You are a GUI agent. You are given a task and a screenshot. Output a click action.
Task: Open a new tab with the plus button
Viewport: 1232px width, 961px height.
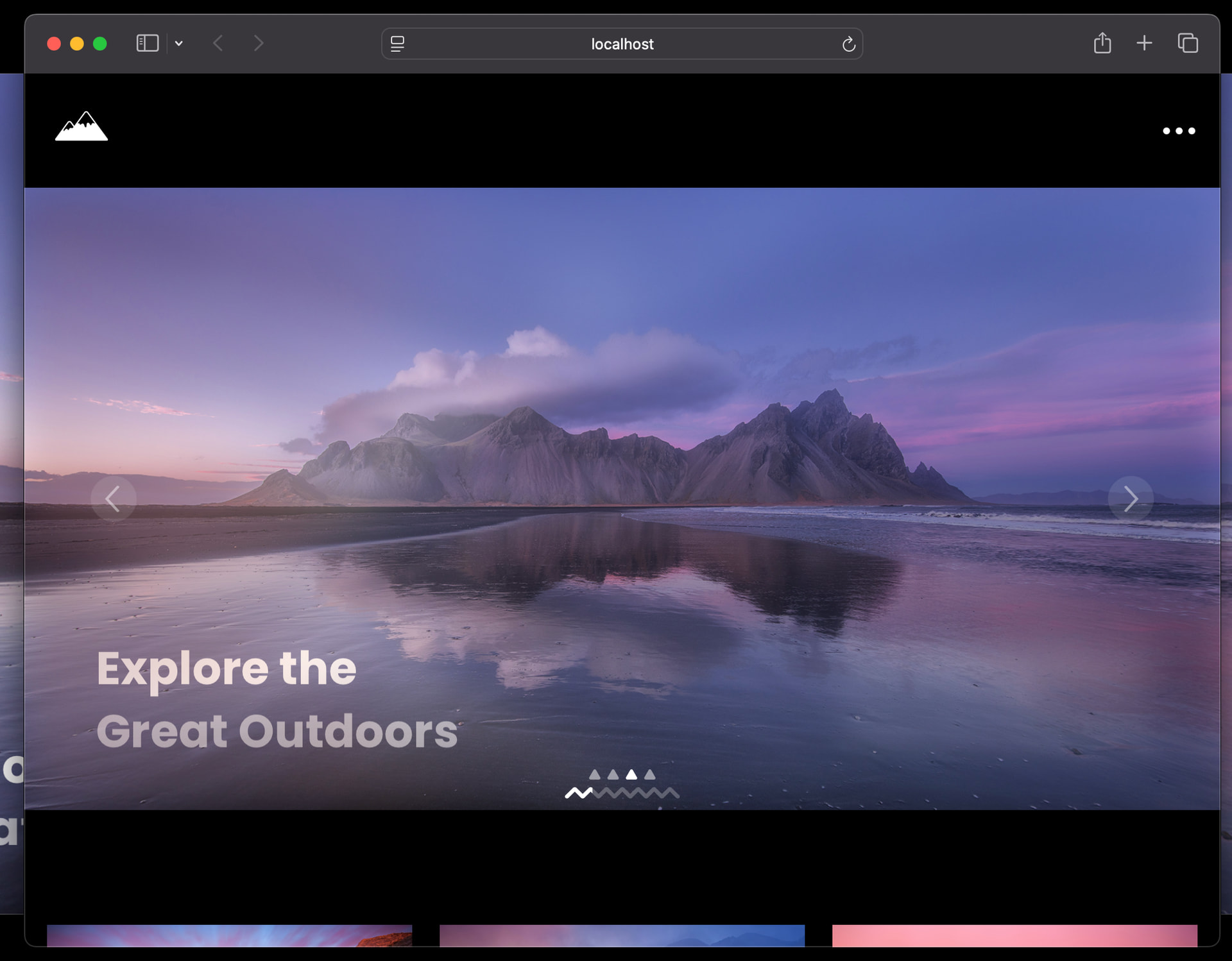1144,44
